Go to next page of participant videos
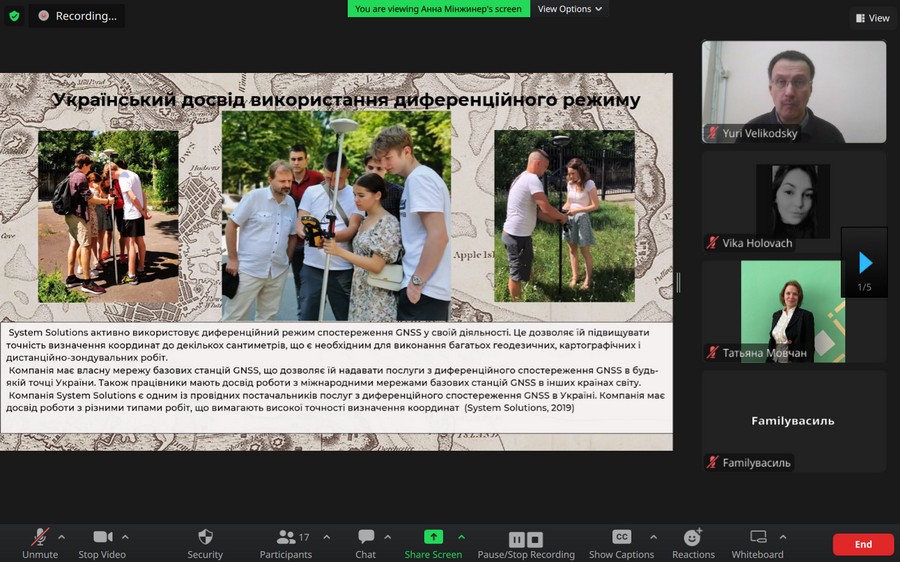Viewport: 900px width, 562px height. coord(865,263)
